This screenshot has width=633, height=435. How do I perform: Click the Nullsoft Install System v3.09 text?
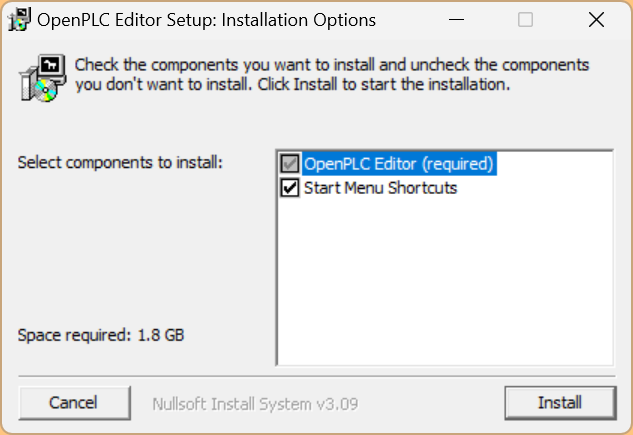pos(255,404)
